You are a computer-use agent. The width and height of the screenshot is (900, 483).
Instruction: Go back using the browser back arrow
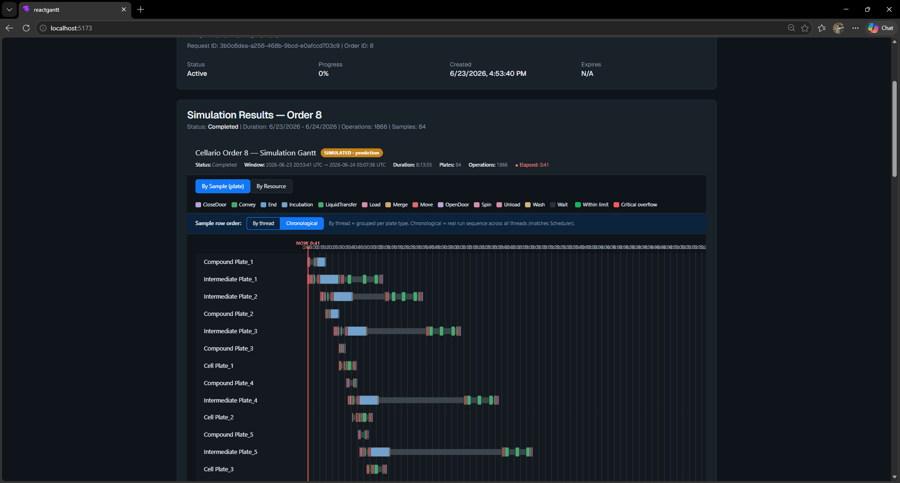coord(9,28)
